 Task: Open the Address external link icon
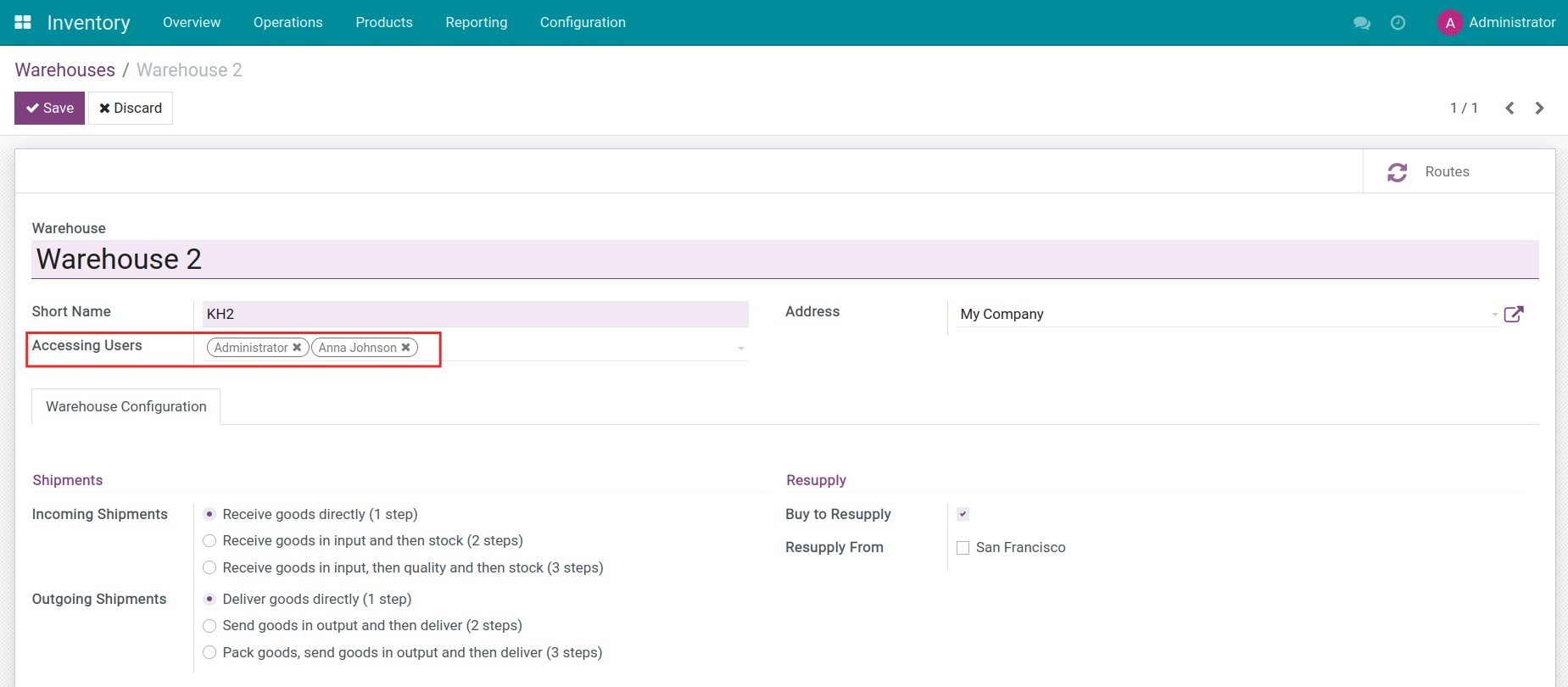pyautogui.click(x=1513, y=315)
